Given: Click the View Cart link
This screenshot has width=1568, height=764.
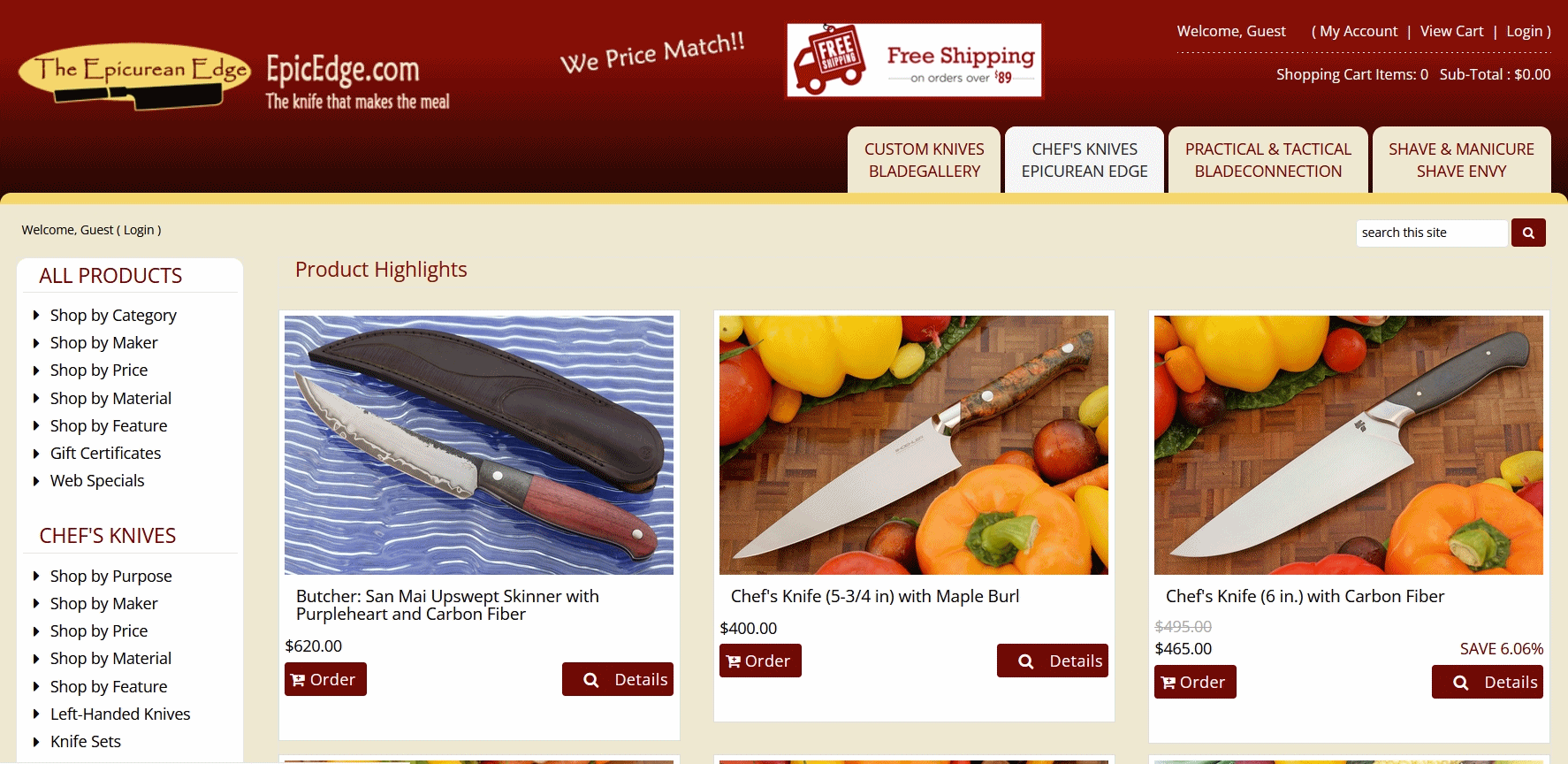Looking at the screenshot, I should [1451, 31].
